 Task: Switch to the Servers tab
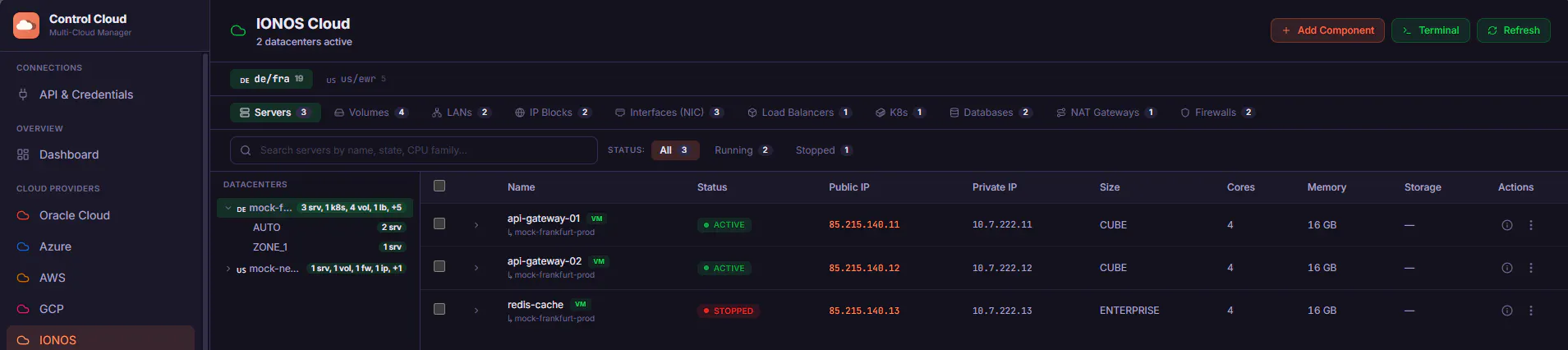point(275,113)
